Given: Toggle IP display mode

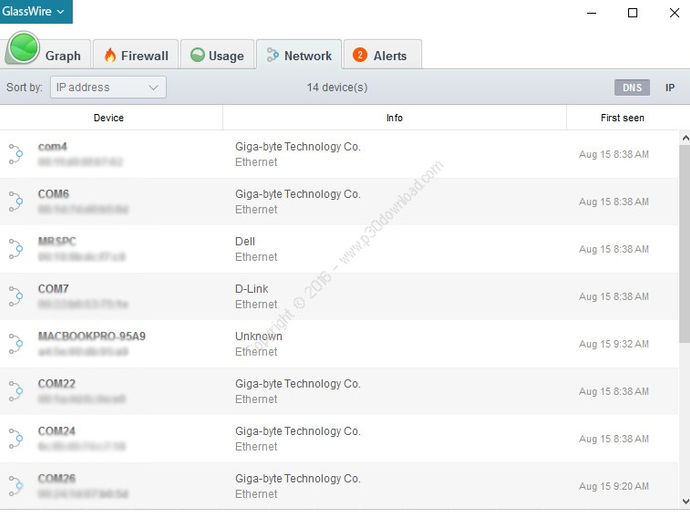Looking at the screenshot, I should [x=670, y=88].
